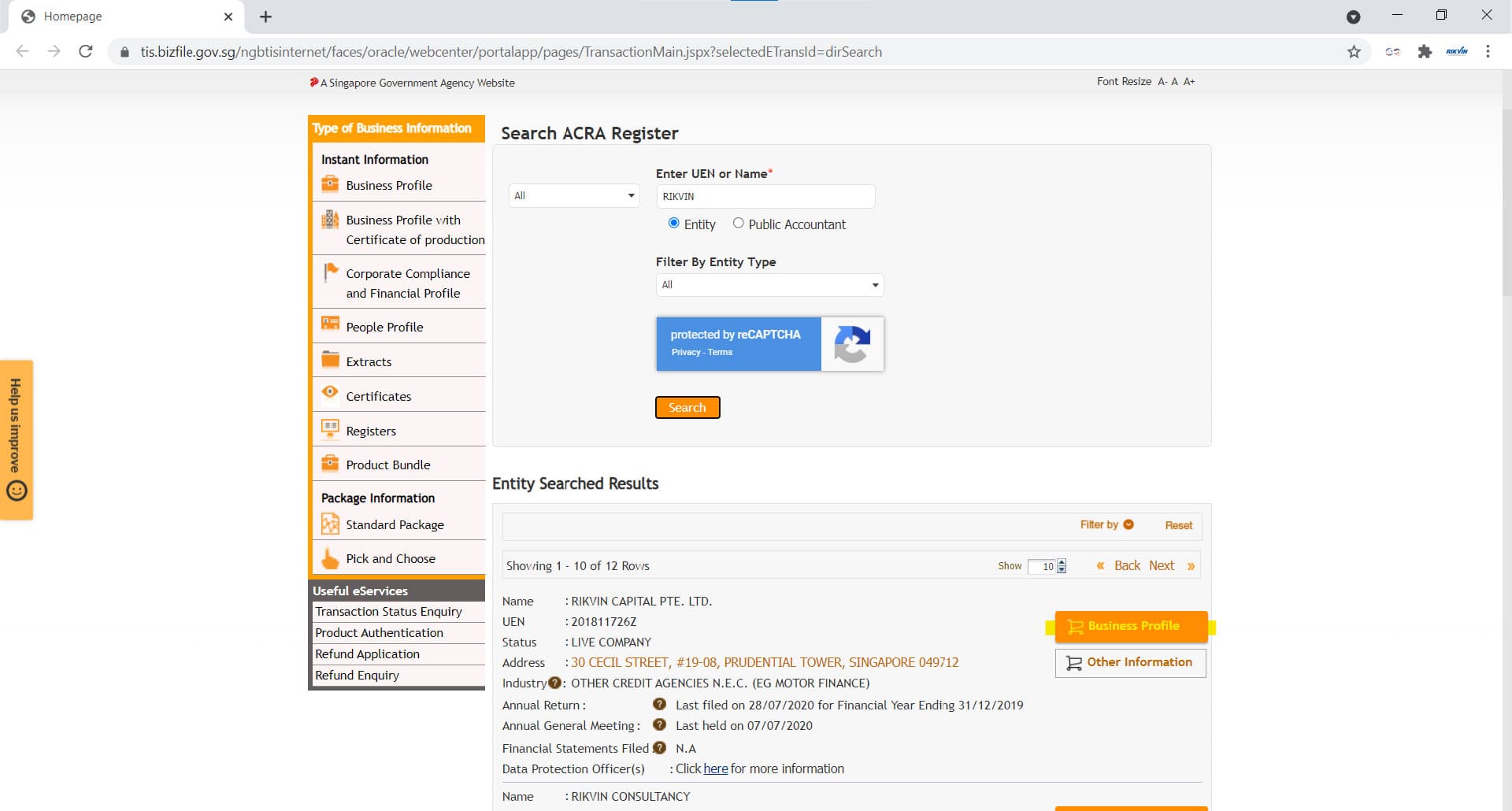Click the reCAPTCHA logo icon
The width and height of the screenshot is (1512, 811).
[x=852, y=344]
